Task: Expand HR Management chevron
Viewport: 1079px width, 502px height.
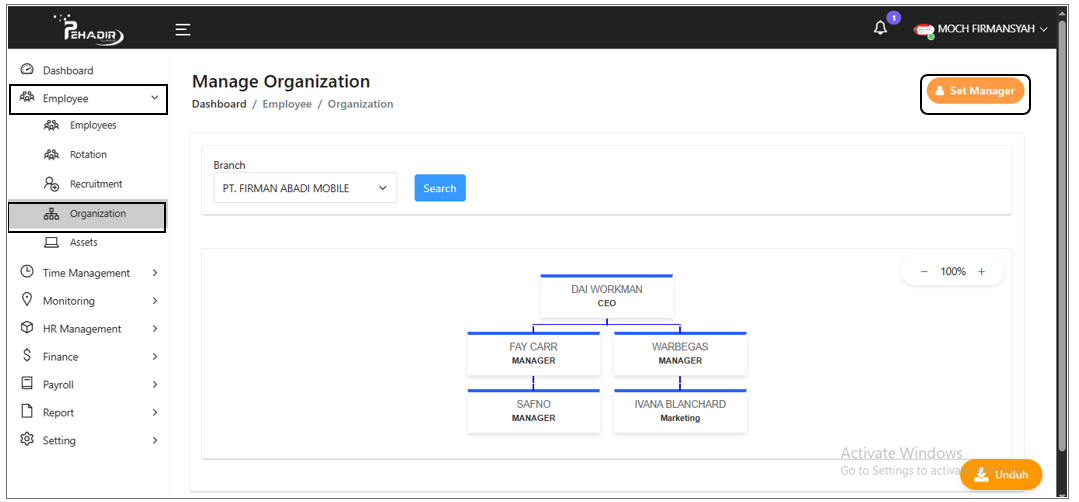Action: pyautogui.click(x=155, y=329)
